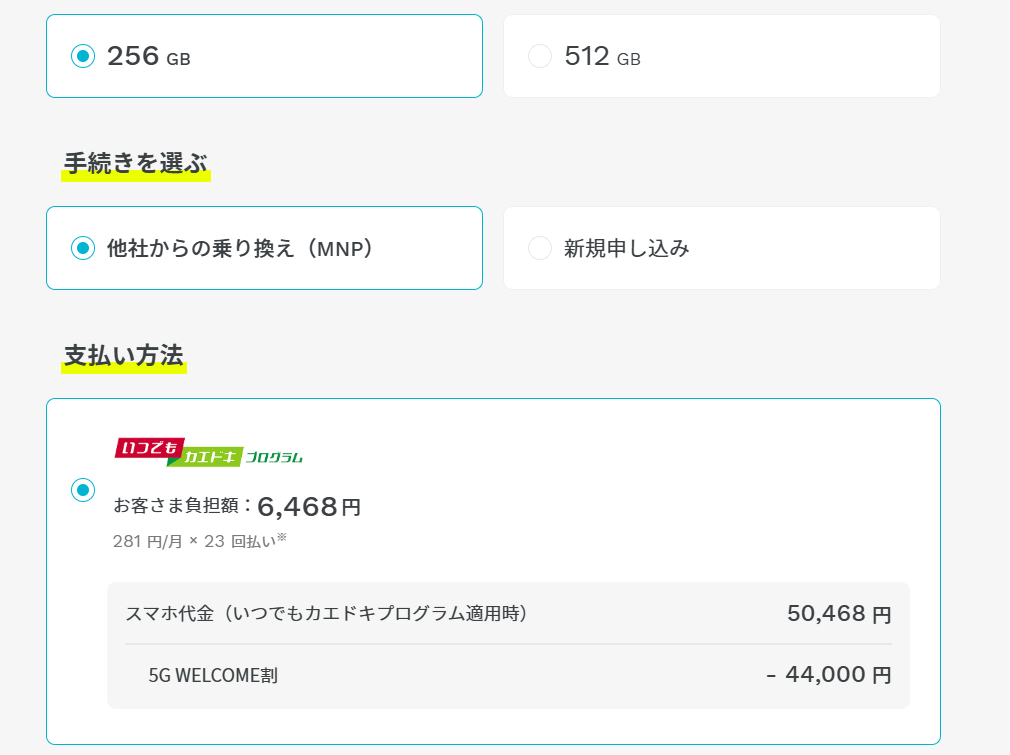
Task: Click the 新規申し込み label text
Action: tap(627, 248)
